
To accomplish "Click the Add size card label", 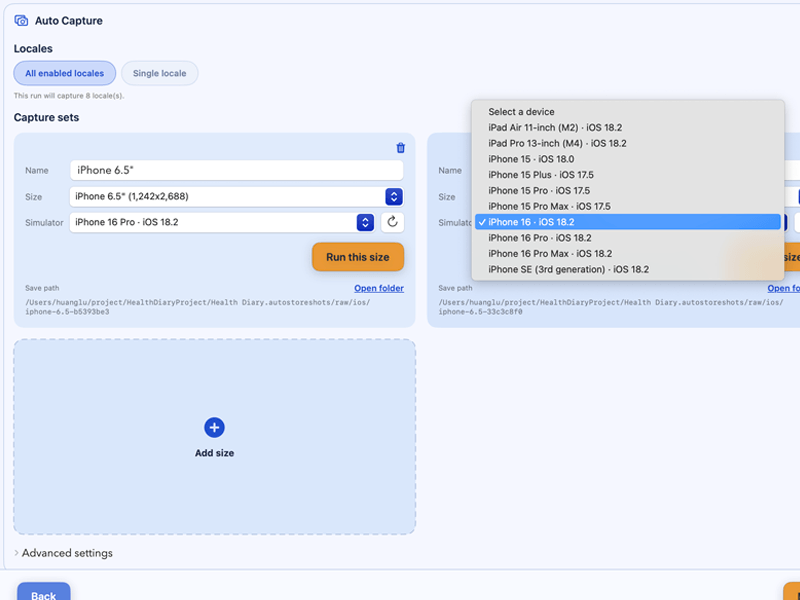I will [x=214, y=453].
